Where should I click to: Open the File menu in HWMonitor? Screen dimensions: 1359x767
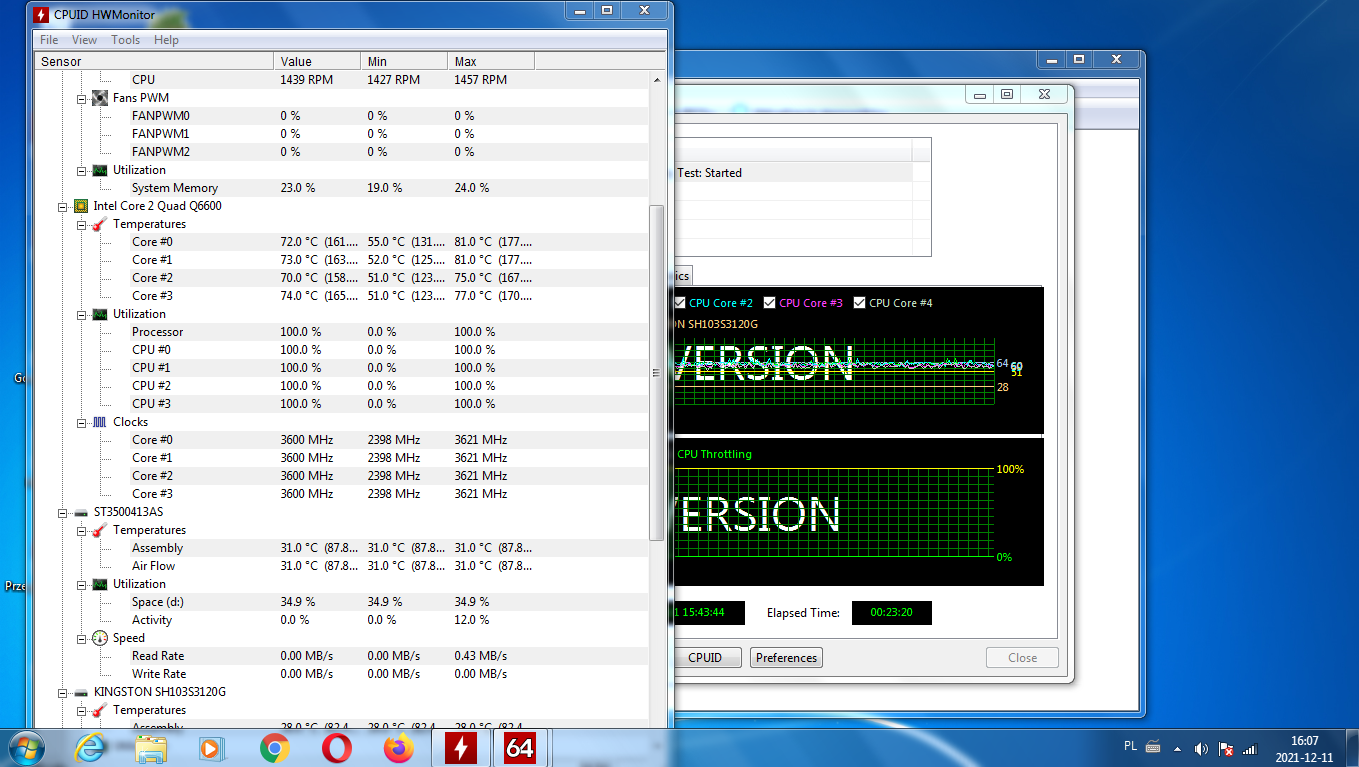[49, 40]
